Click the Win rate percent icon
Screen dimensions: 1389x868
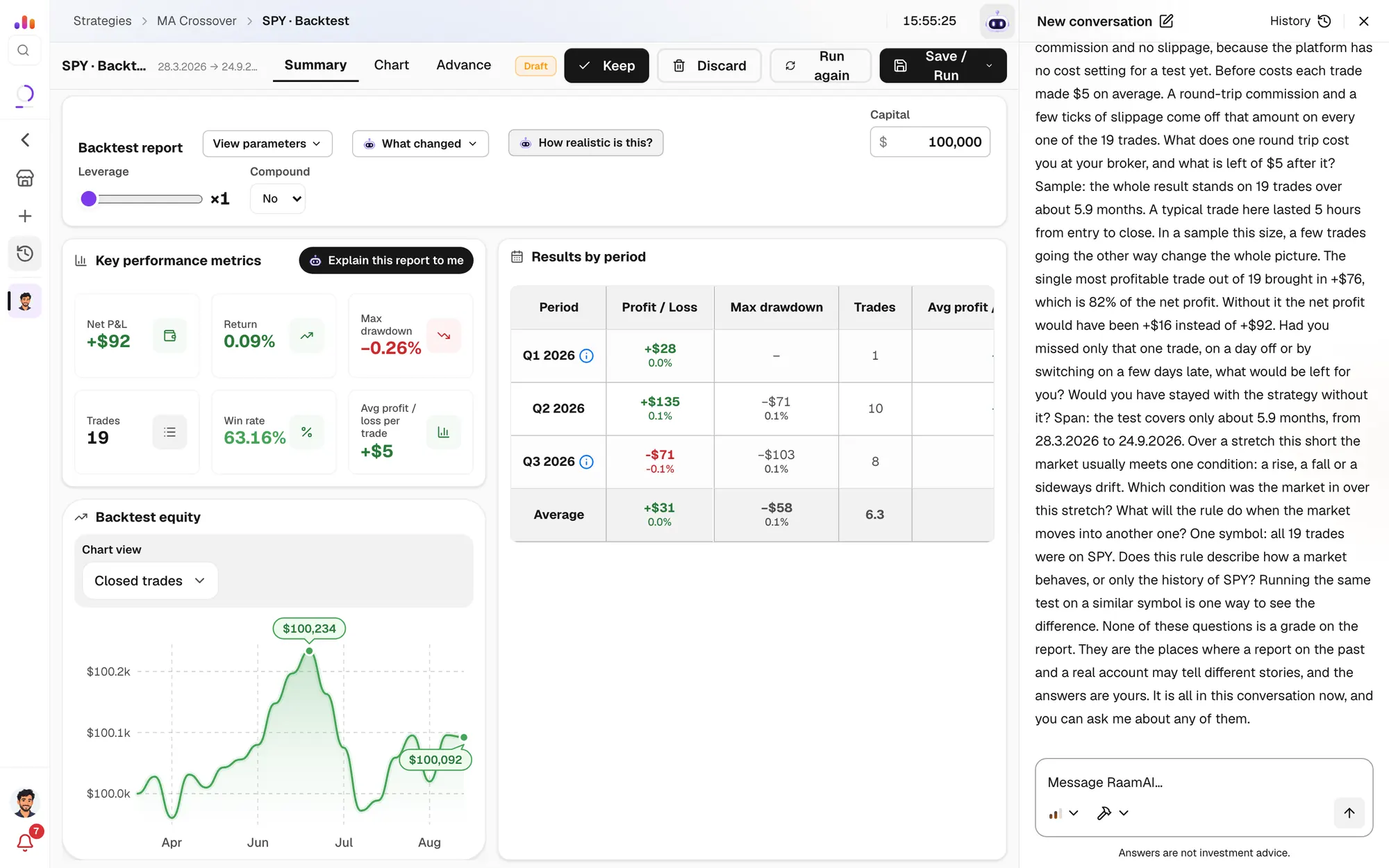[x=307, y=433]
